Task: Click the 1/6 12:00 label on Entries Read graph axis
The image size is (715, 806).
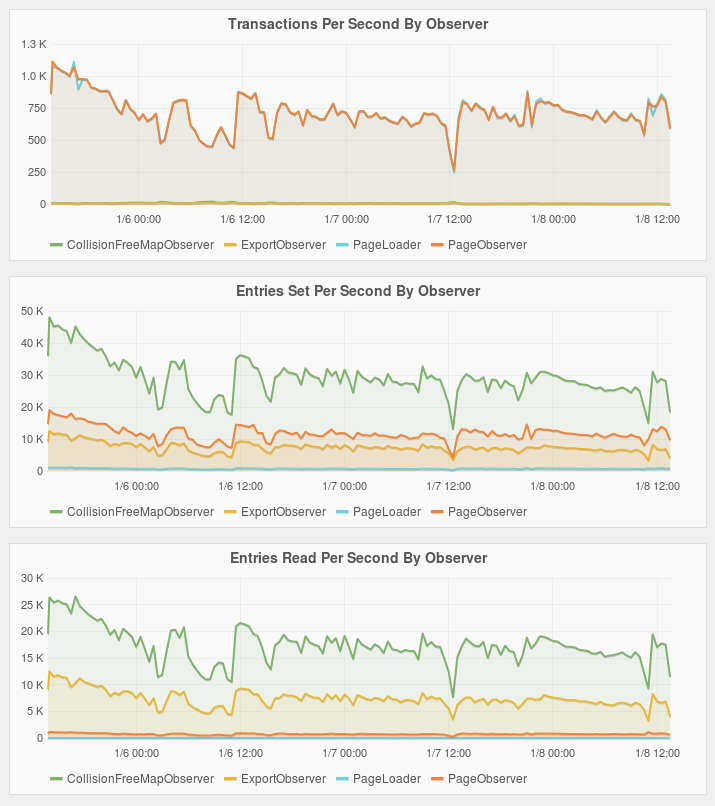Action: 241,752
